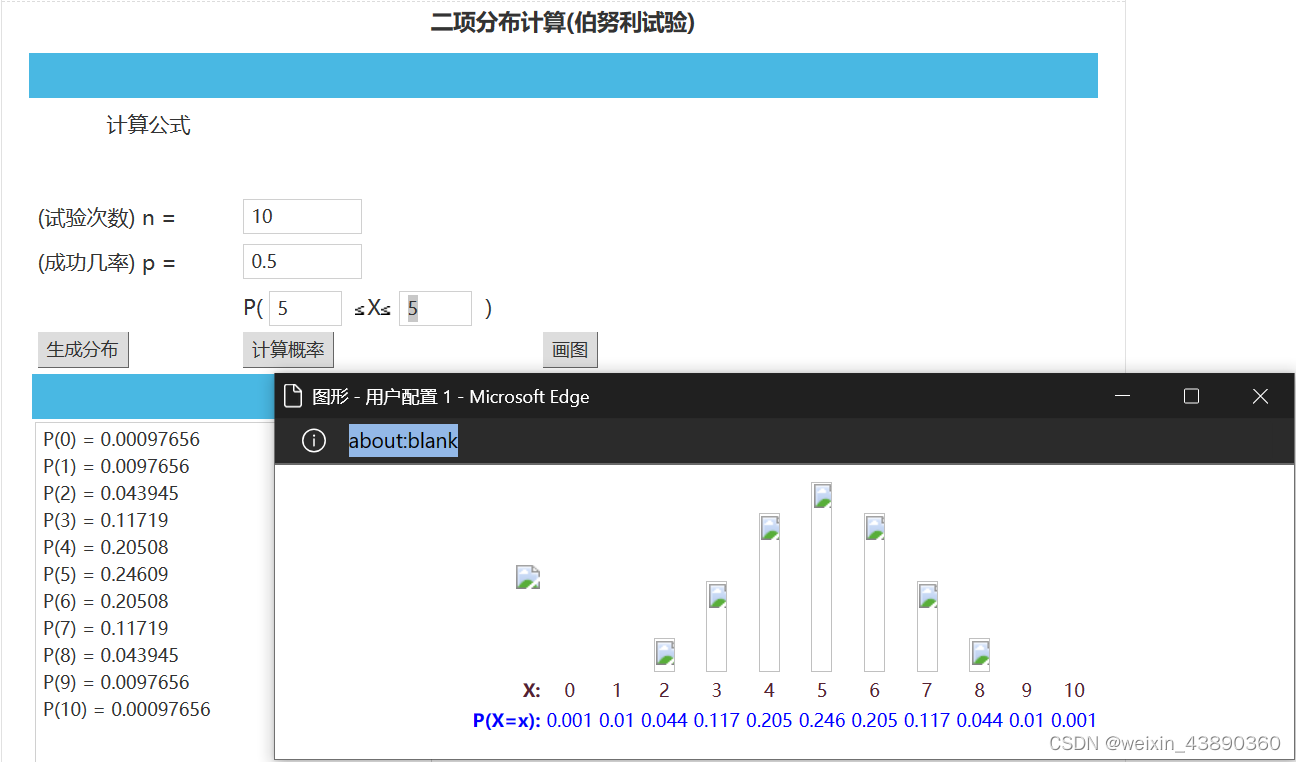Click the lower bound field showing 5
The image size is (1296, 762).
(x=305, y=308)
